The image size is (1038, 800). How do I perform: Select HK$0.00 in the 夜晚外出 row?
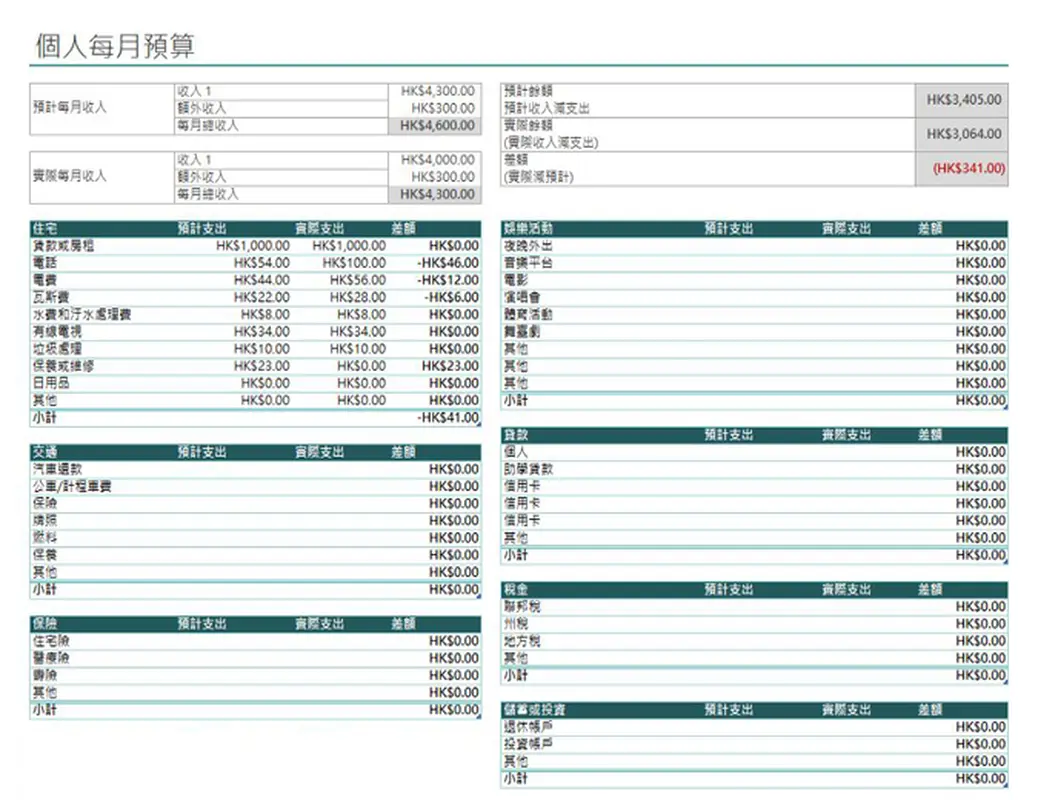tap(980, 246)
